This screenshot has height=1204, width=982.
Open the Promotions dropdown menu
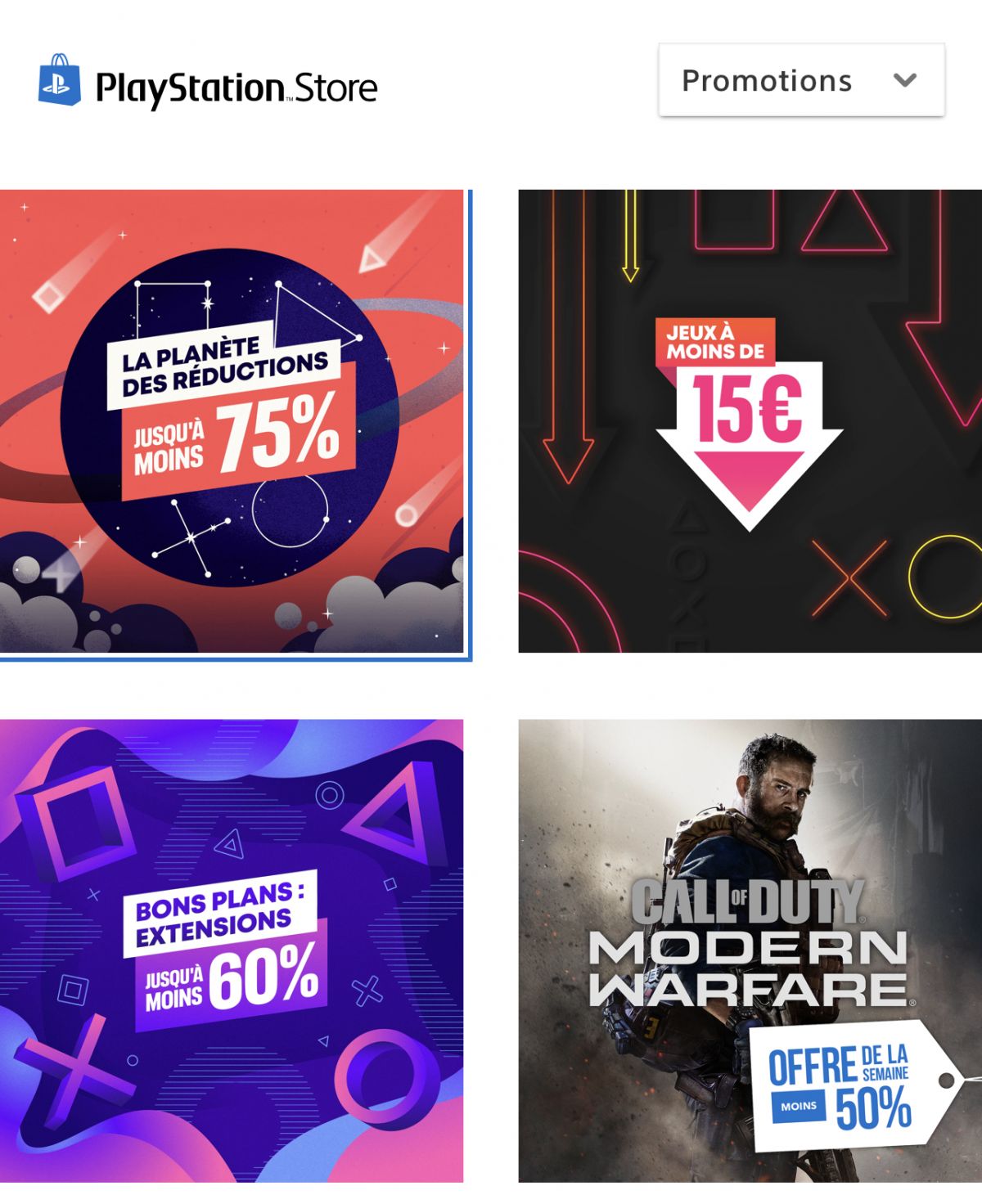coord(801,80)
